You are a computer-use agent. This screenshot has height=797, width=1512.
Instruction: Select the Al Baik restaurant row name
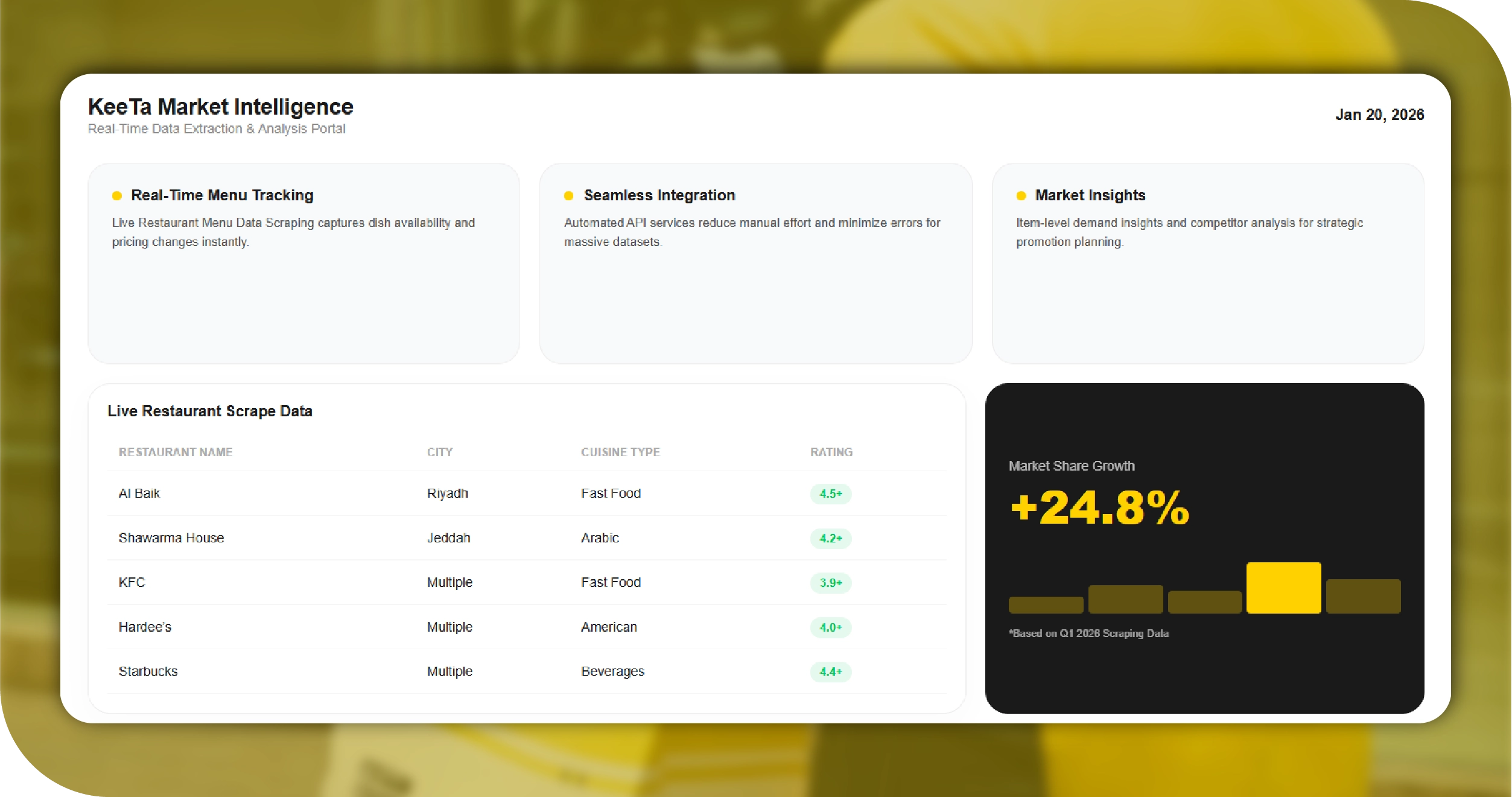pos(139,494)
